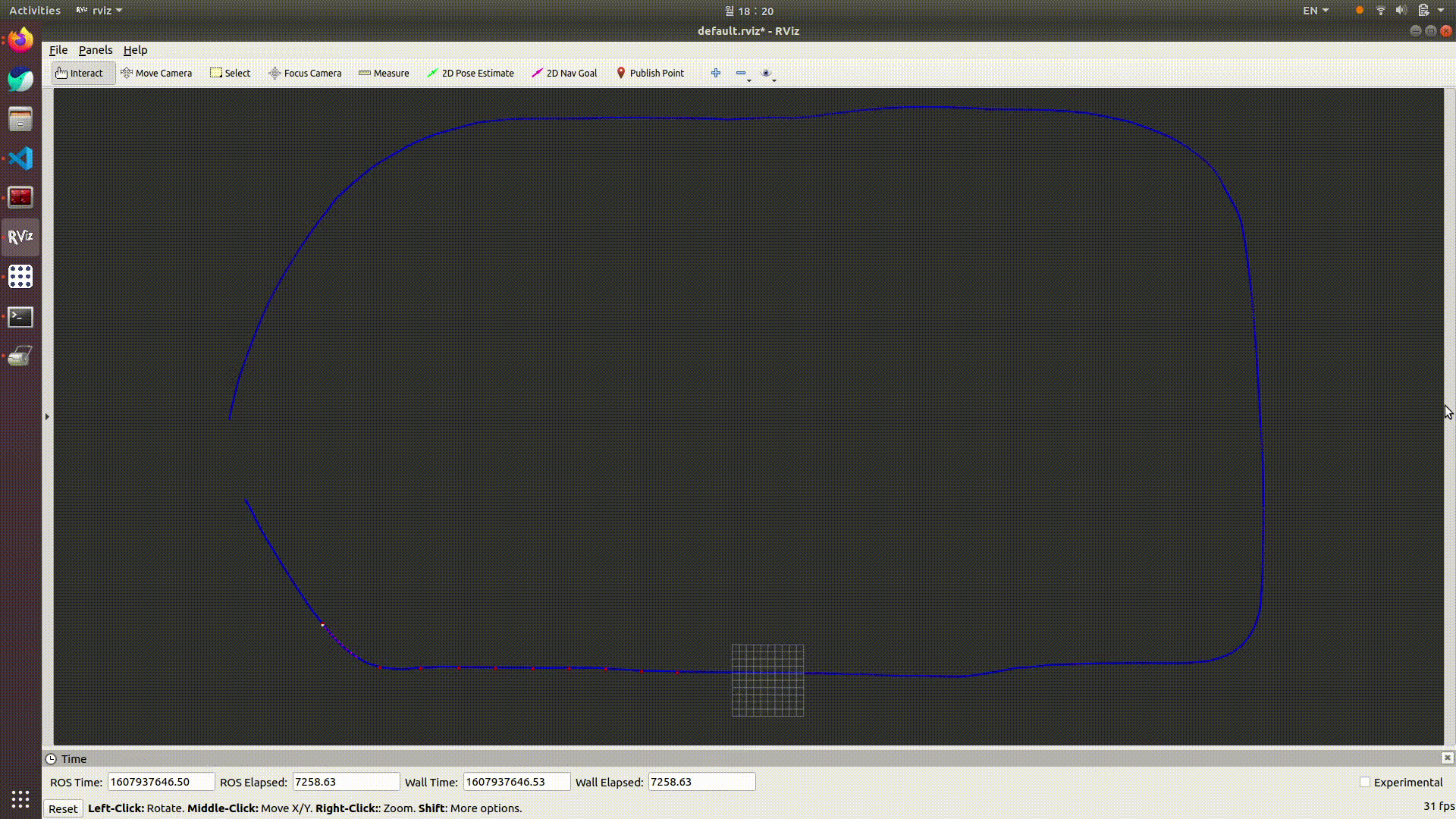Select the Move Camera tool
This screenshot has height=819, width=1456.
156,73
